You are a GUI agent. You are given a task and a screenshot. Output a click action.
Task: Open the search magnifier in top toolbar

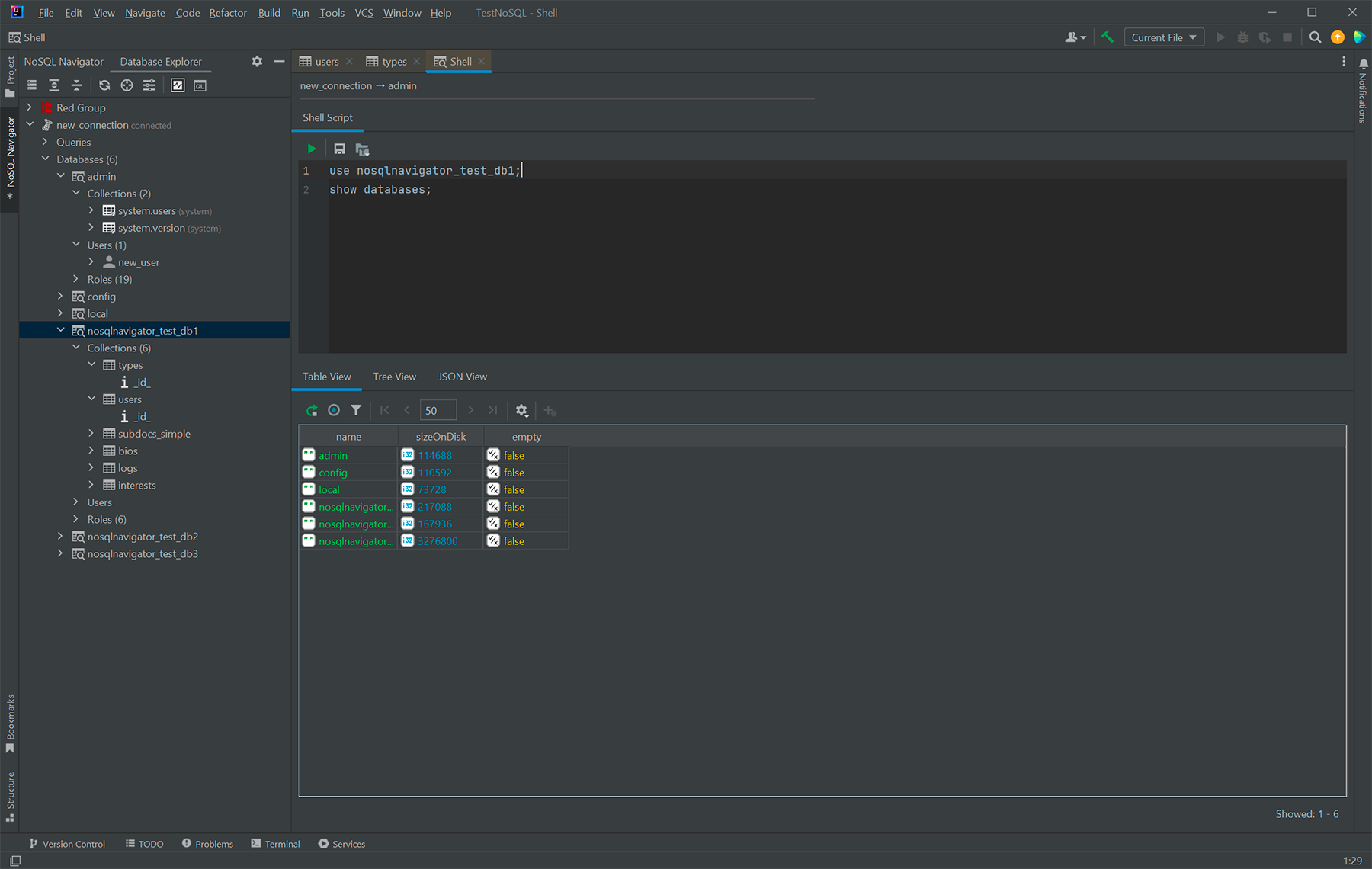coord(1315,37)
